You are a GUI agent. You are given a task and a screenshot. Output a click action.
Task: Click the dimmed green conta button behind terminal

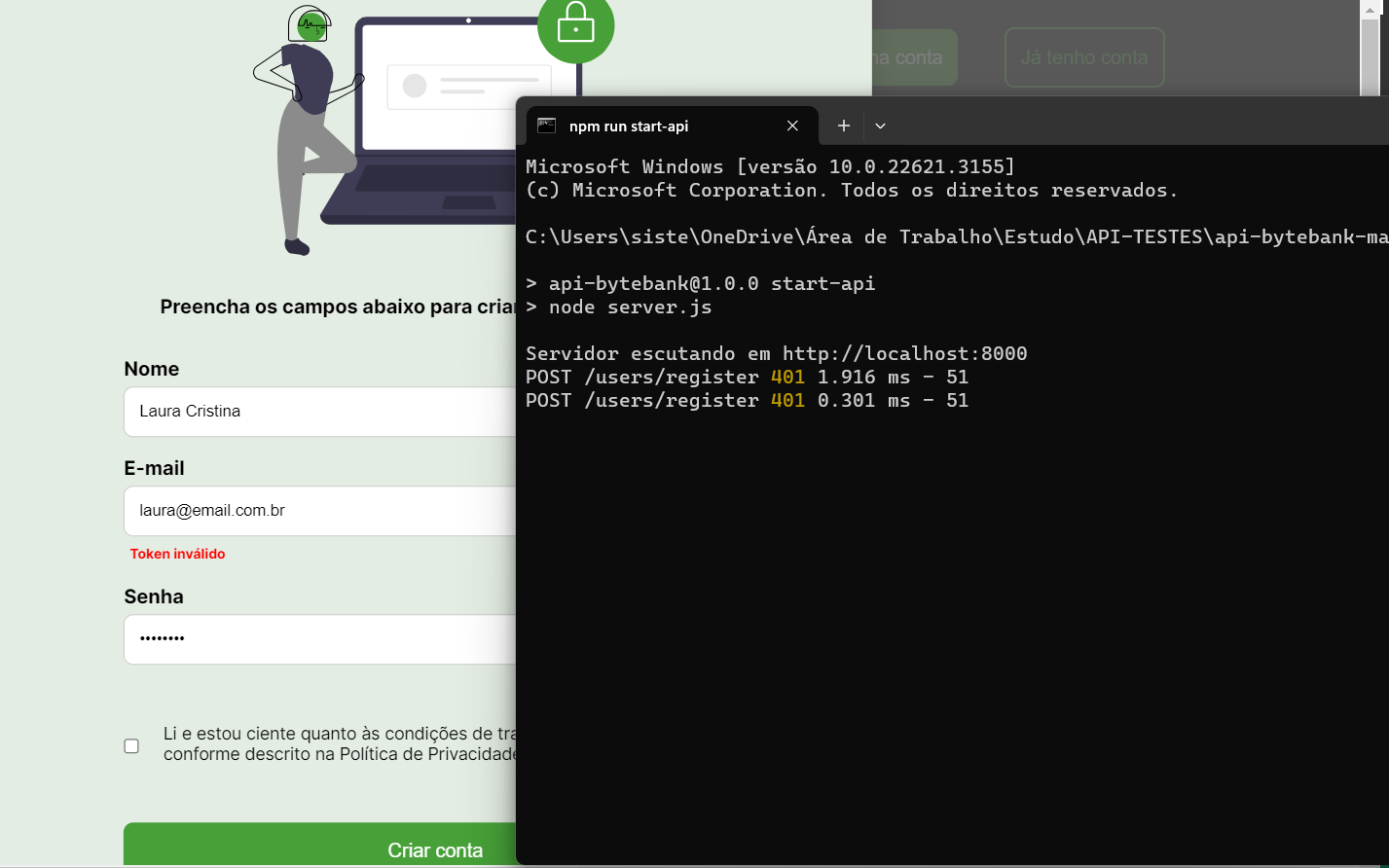pos(915,57)
